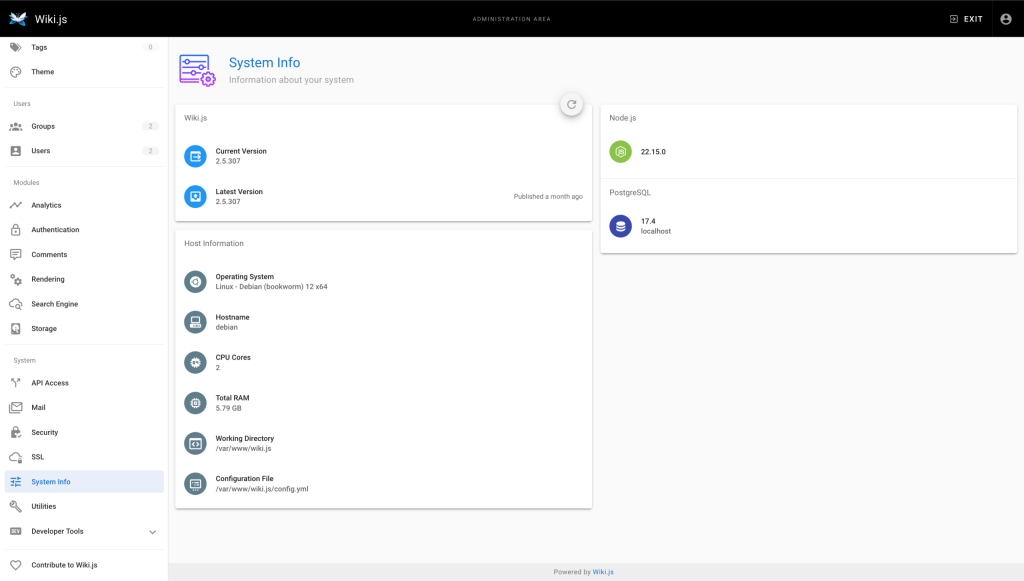Navigate to Groups in sidebar
Viewport: 1024px width, 581px height.
tap(43, 126)
